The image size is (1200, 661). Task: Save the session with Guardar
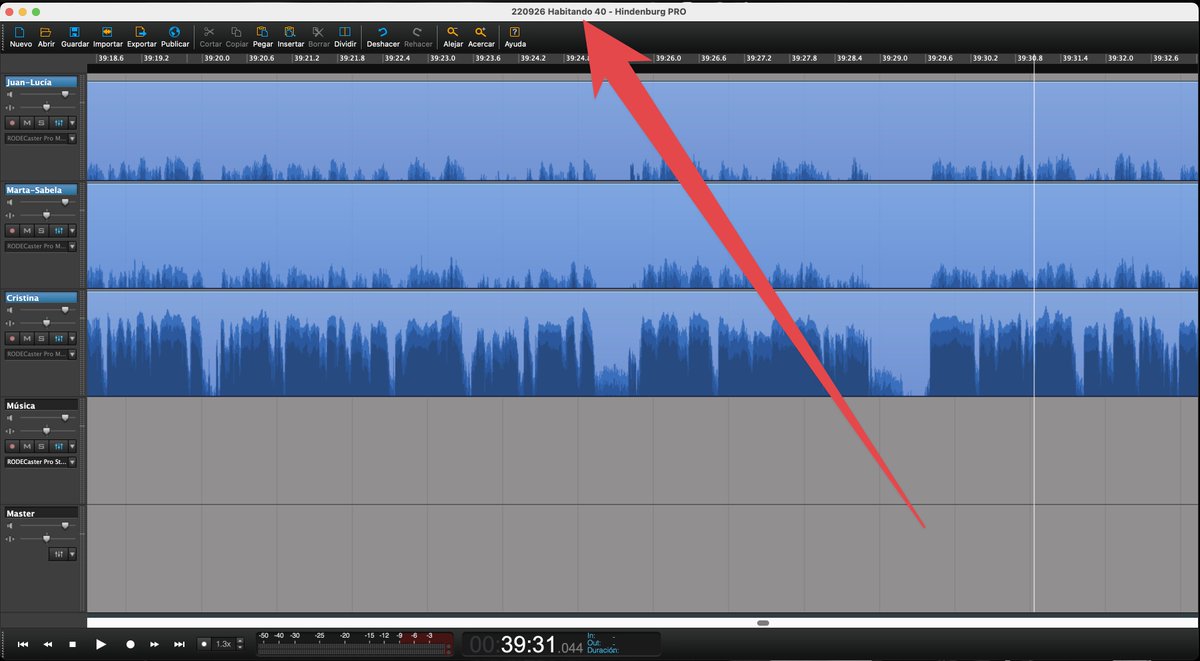[74, 37]
